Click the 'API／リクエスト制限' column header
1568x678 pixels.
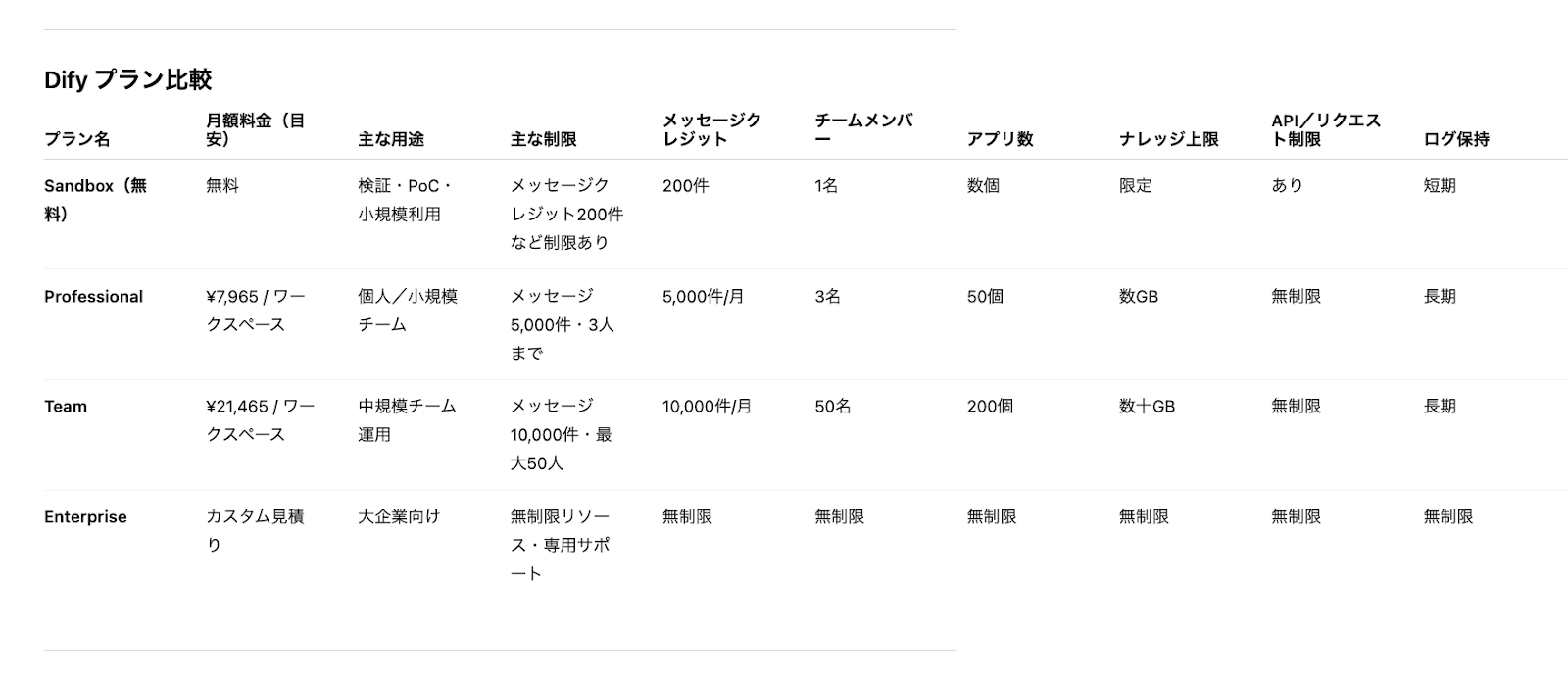tap(1326, 129)
